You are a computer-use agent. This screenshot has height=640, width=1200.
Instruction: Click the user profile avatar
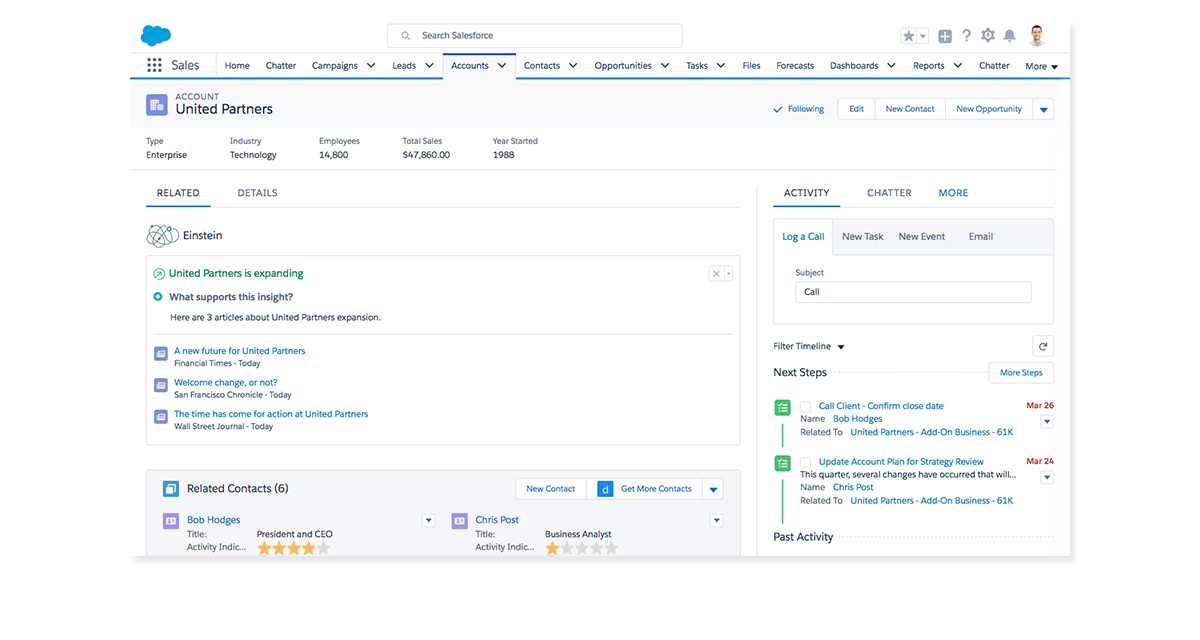[1036, 36]
